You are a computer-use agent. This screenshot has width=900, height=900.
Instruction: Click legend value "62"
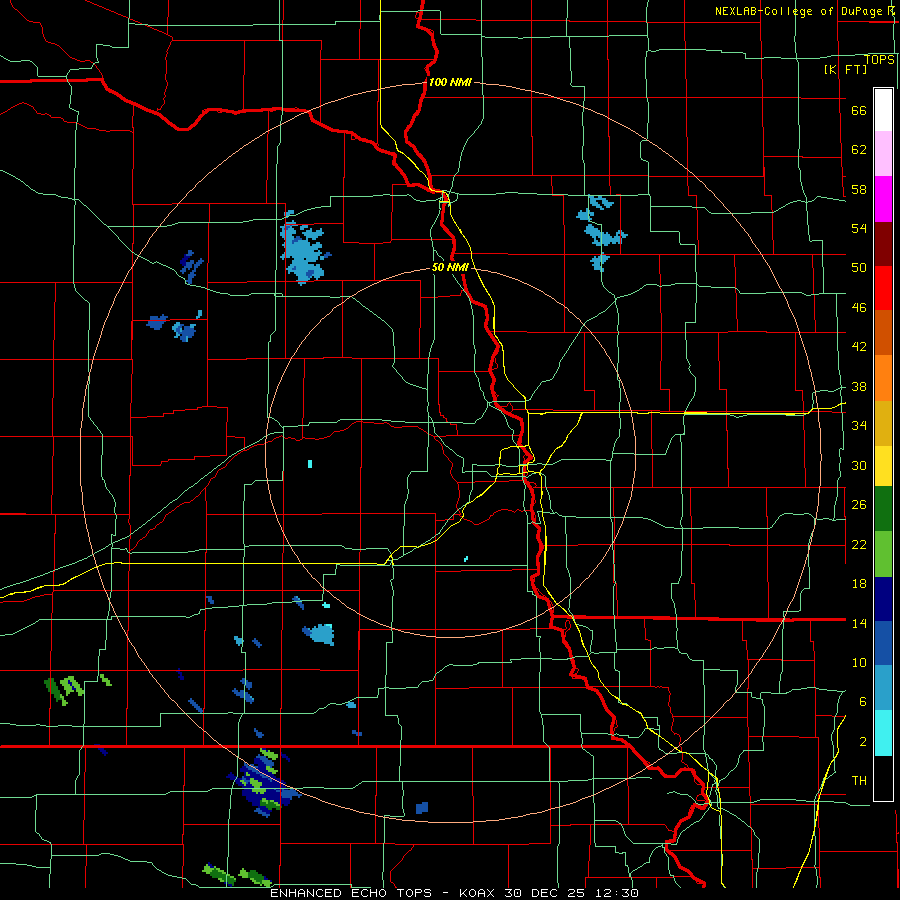pos(859,150)
